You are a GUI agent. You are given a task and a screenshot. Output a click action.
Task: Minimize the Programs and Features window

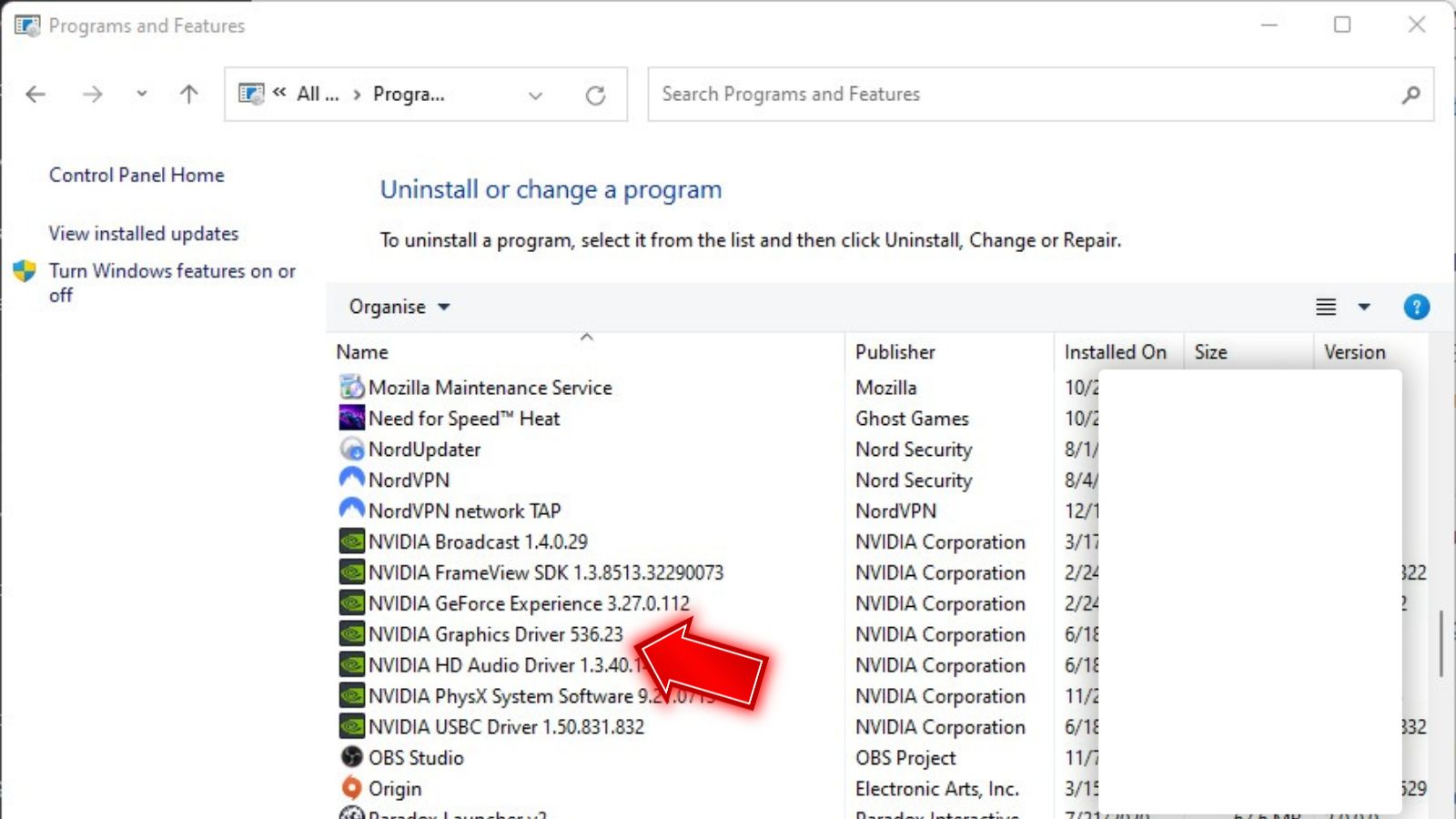pos(1269,25)
